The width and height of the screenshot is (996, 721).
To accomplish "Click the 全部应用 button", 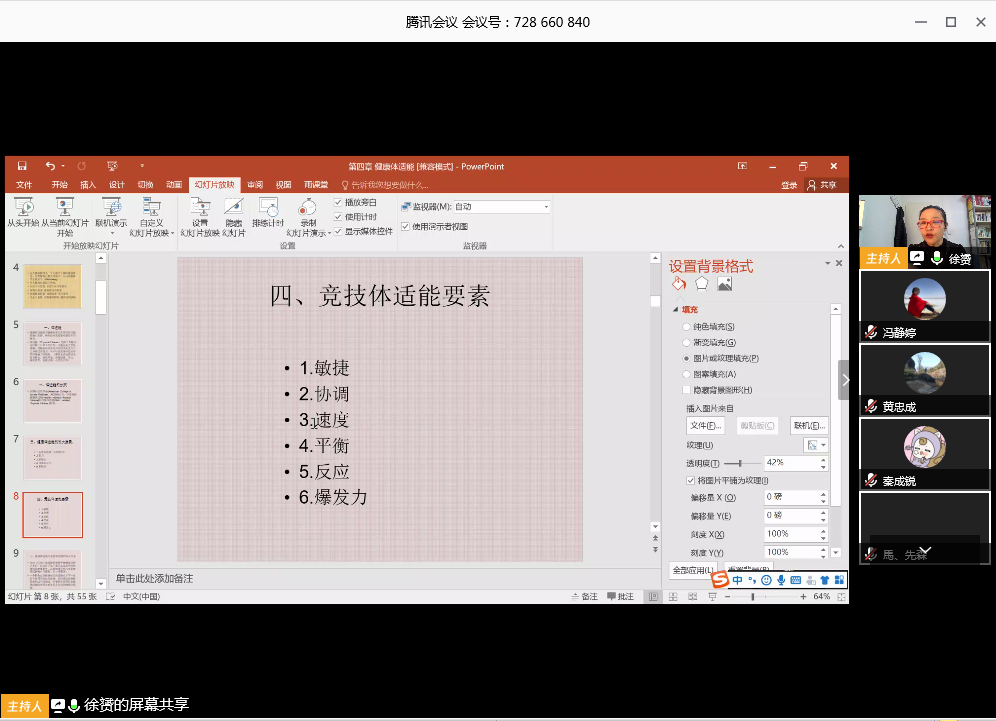I will 692,570.
